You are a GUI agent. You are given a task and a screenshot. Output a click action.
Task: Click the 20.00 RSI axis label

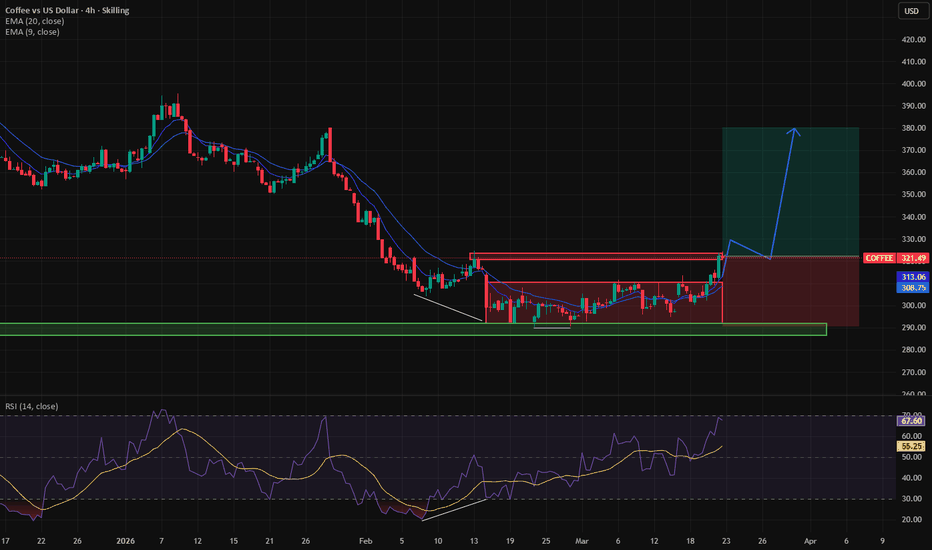pos(911,520)
